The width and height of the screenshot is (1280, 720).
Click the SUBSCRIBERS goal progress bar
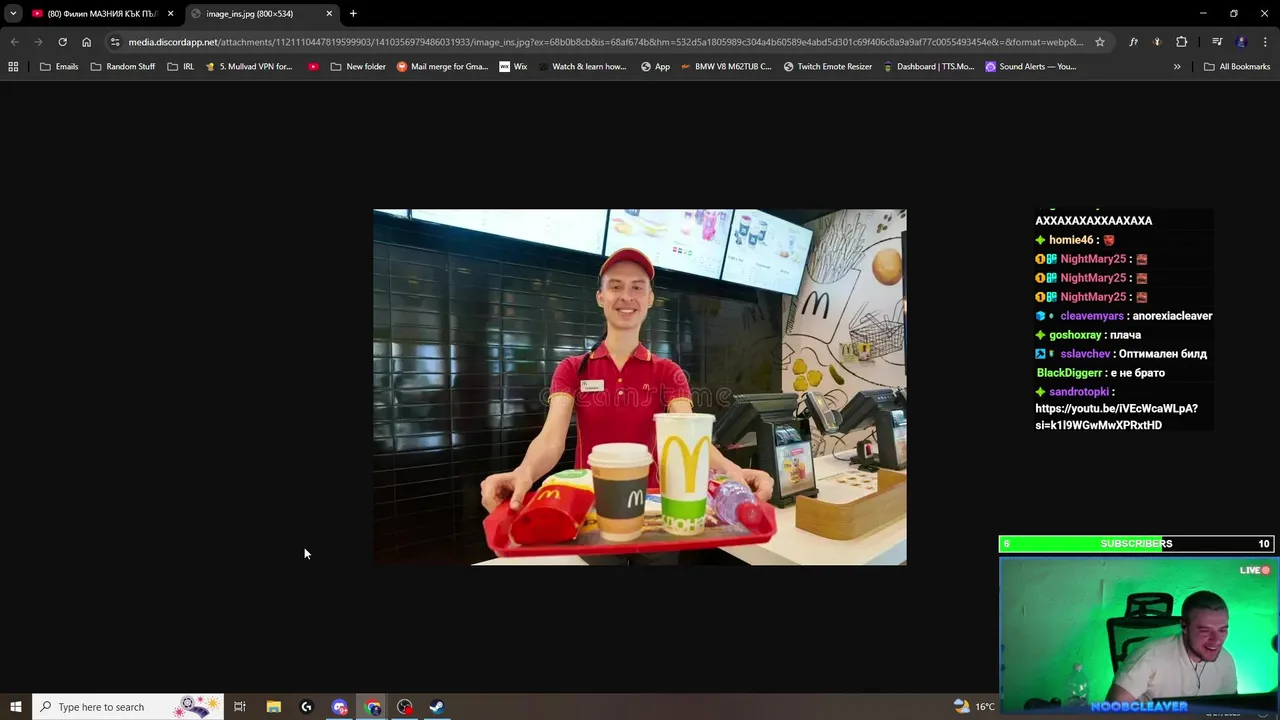1136,544
